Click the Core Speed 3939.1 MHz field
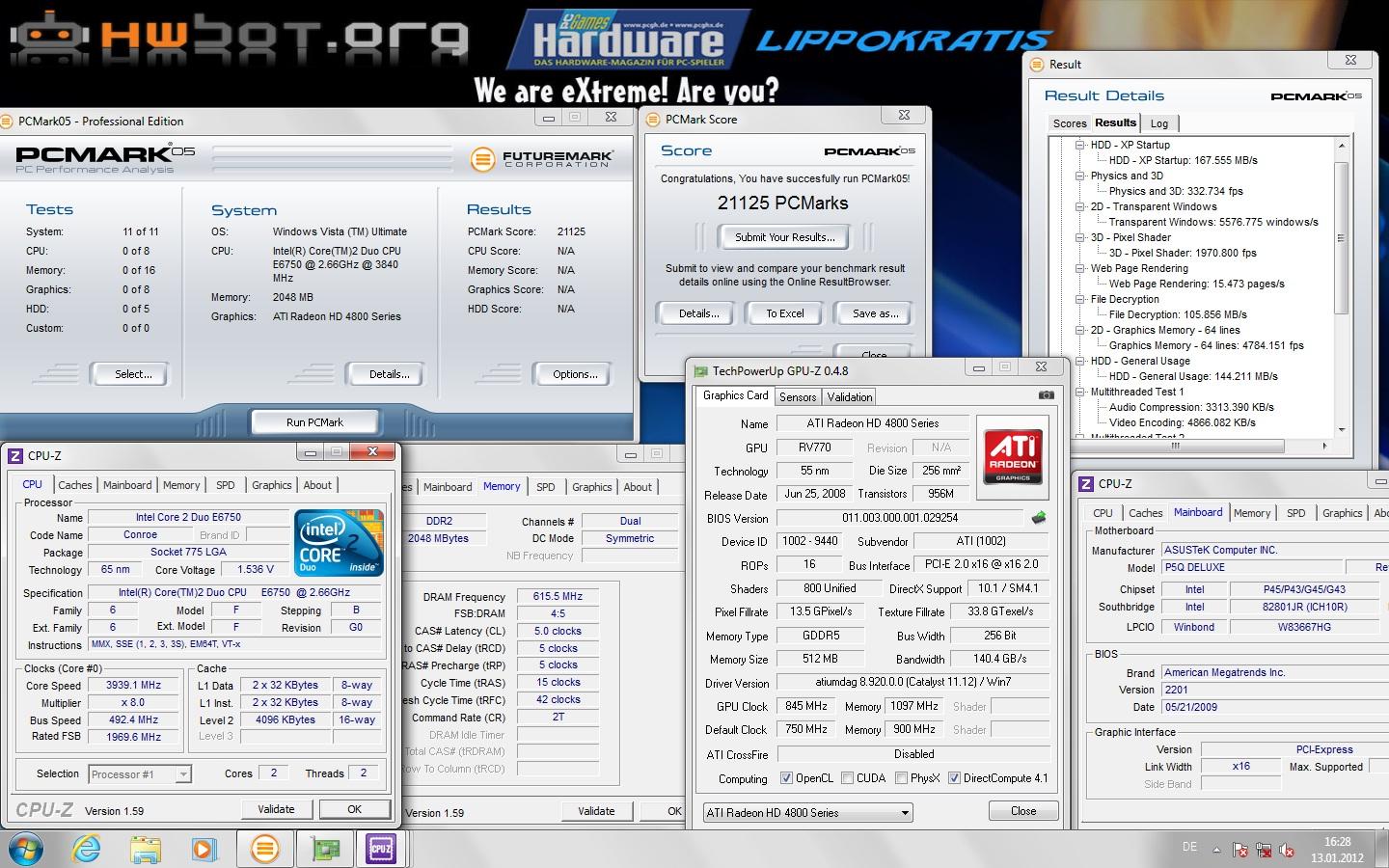 (134, 686)
